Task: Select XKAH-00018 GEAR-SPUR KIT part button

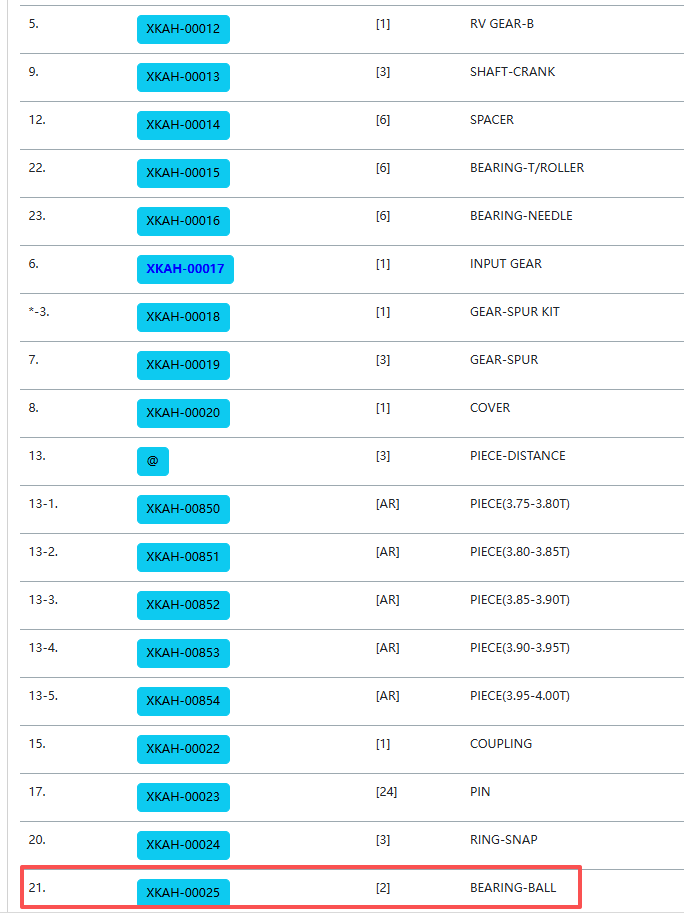Action: (183, 317)
